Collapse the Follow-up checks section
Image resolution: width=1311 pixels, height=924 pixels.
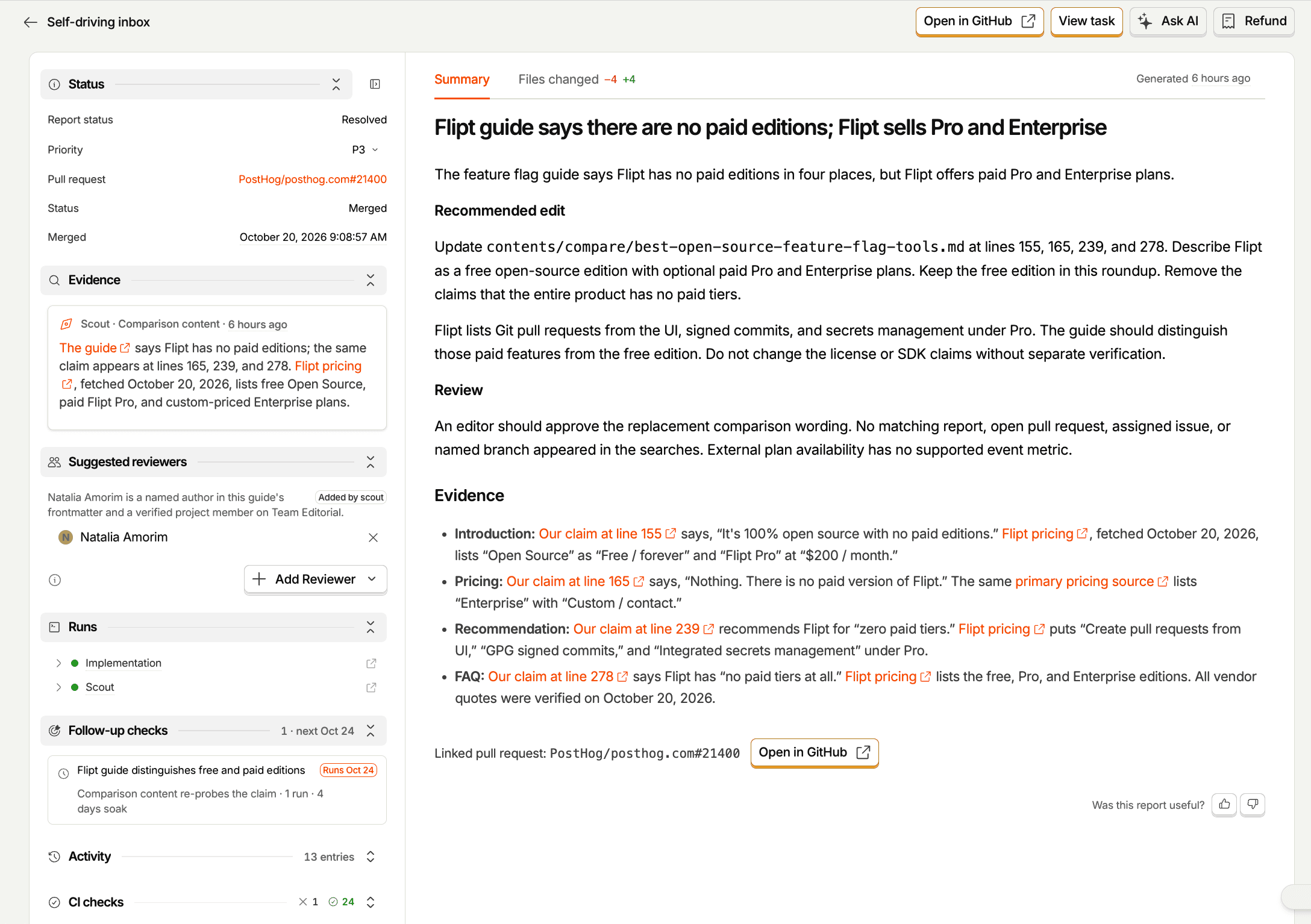pos(371,731)
